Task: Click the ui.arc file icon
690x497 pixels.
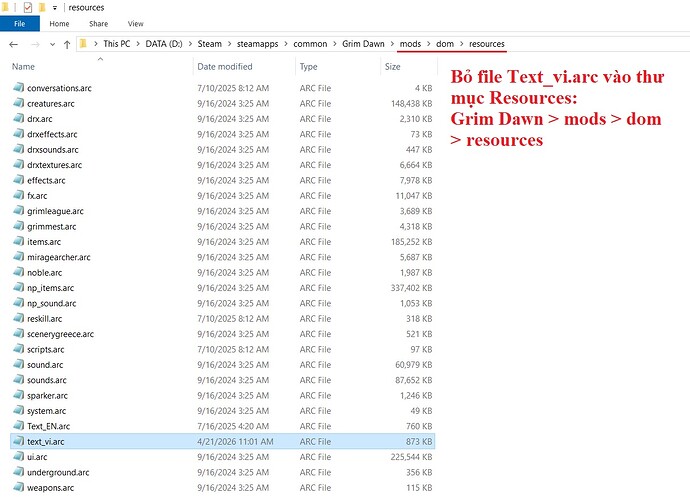Action: coord(18,456)
